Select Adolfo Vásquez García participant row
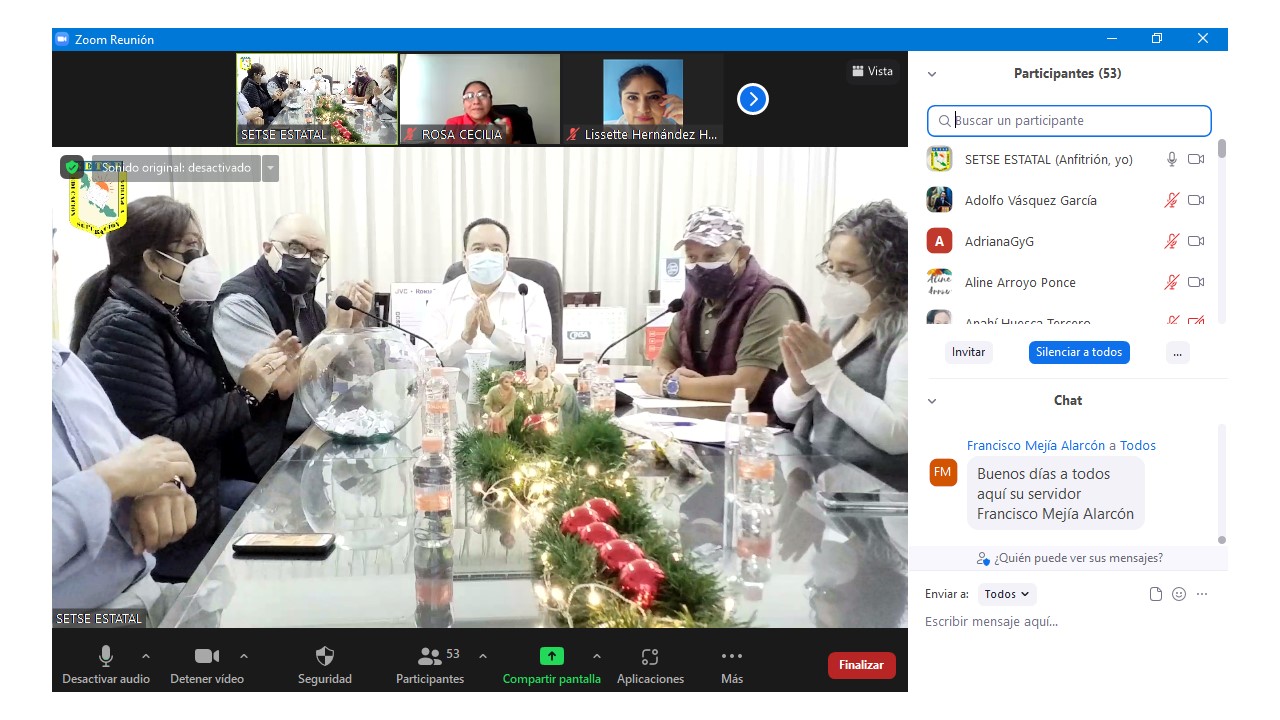This screenshot has width=1280, height=720. [x=1068, y=200]
